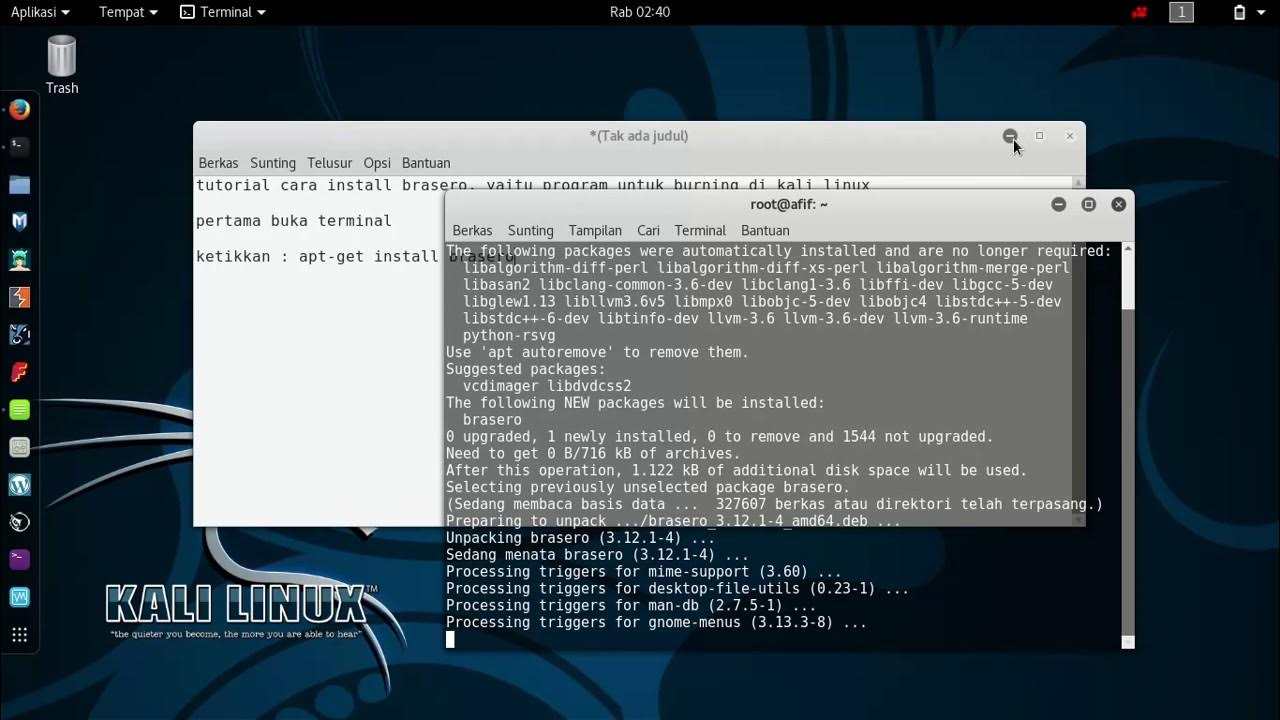This screenshot has width=1280, height=720.
Task: Switch workspace via the 1 indicator
Action: [1182, 12]
